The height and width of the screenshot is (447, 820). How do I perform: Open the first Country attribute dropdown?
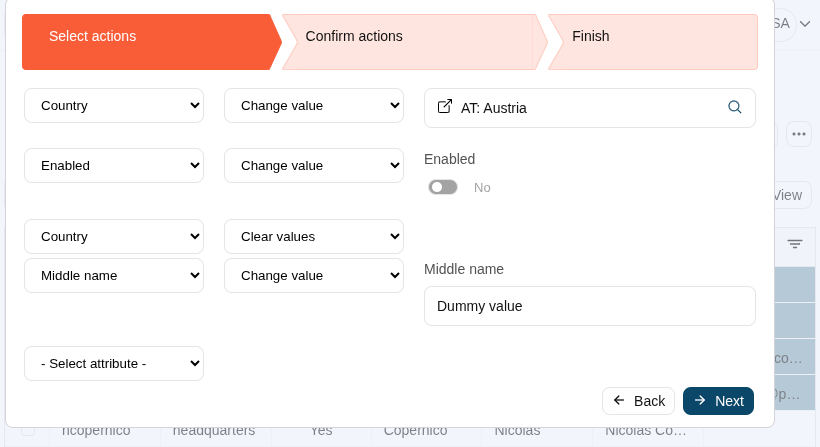click(x=114, y=106)
